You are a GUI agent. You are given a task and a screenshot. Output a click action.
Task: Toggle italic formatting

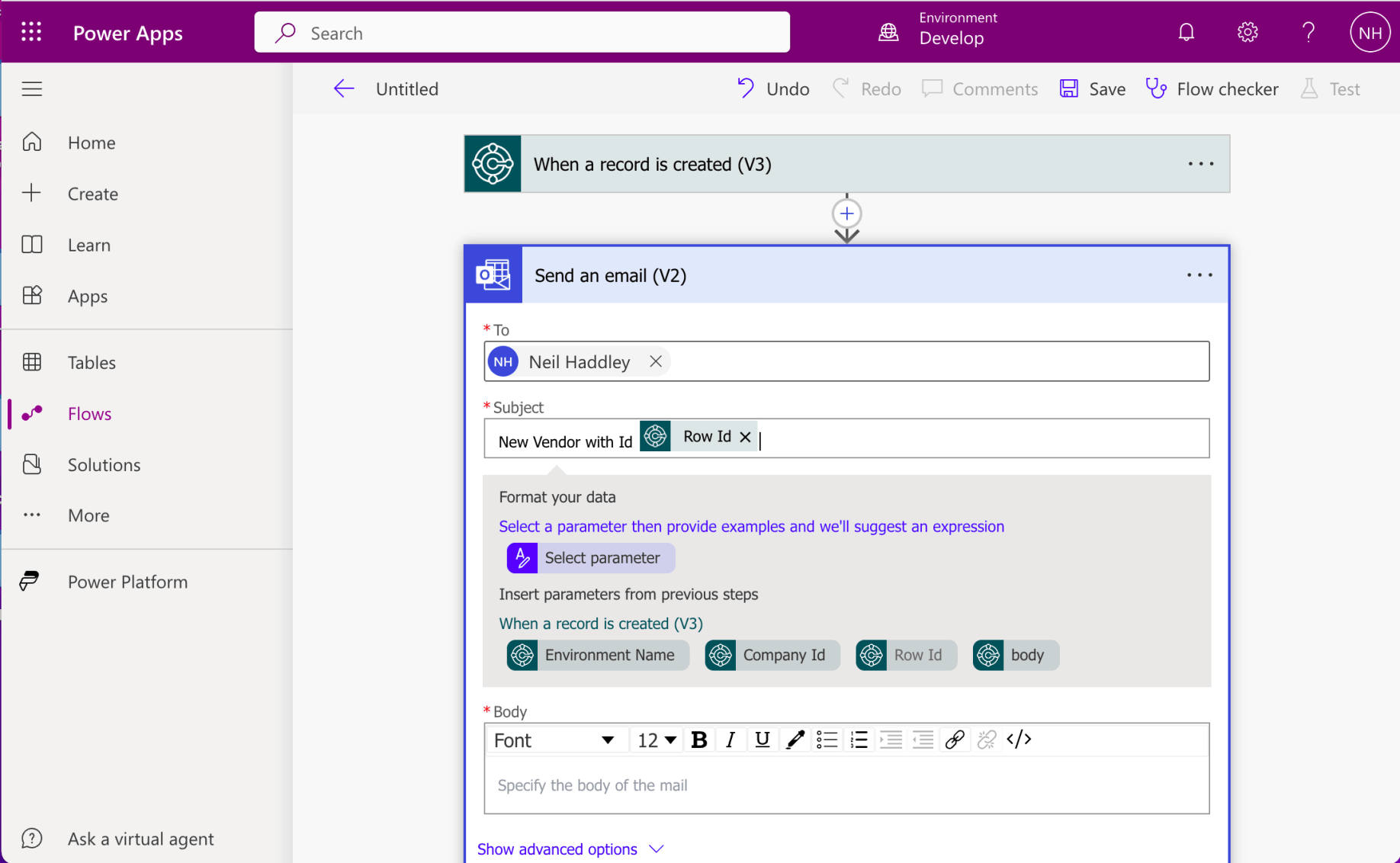[731, 740]
